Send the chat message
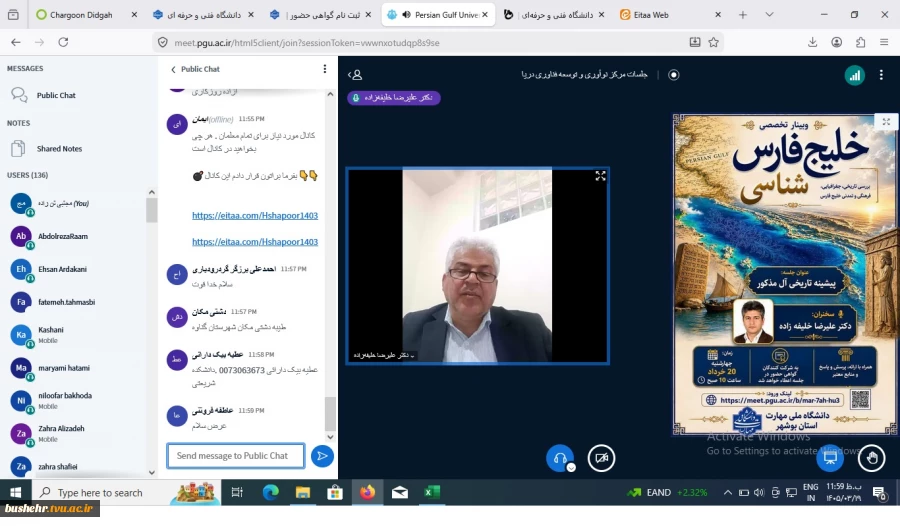 (x=322, y=456)
